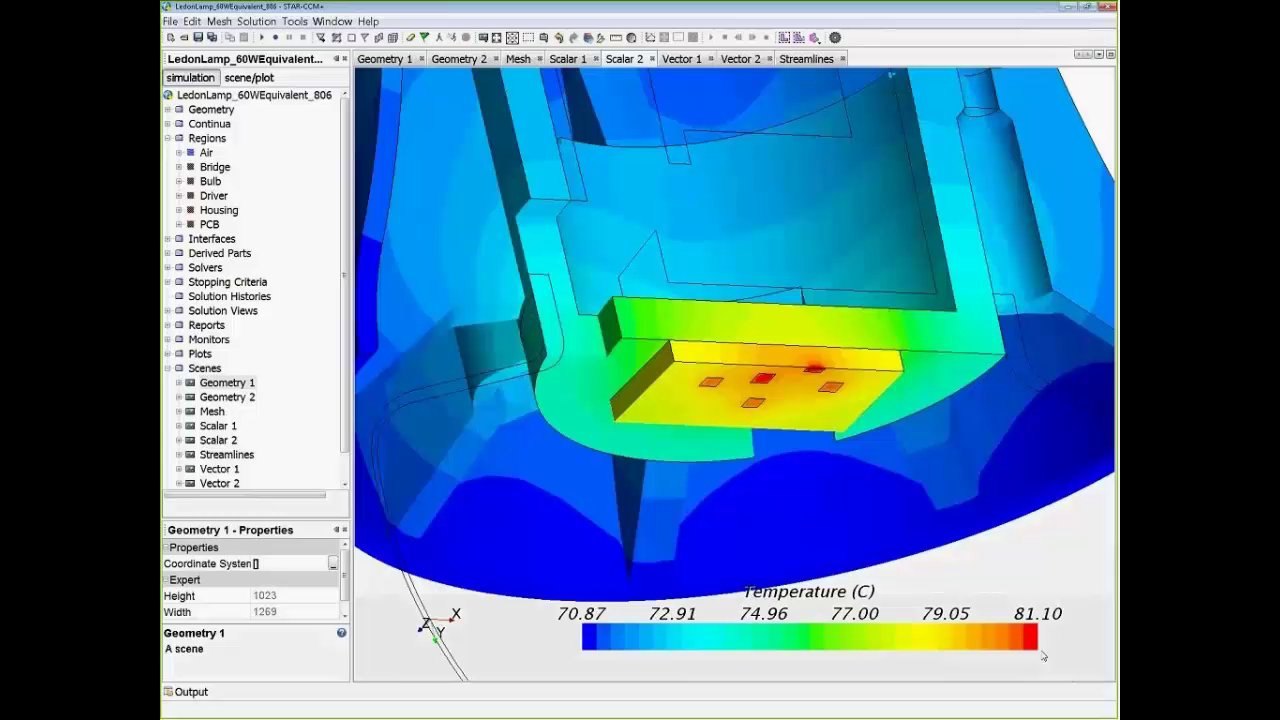Collapse the Properties section header
1280x720 pixels.
[x=166, y=547]
